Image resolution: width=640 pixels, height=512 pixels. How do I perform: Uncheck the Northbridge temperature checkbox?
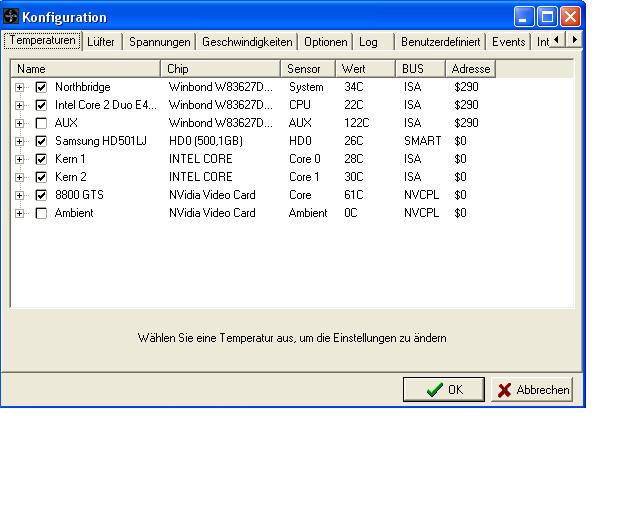41,87
